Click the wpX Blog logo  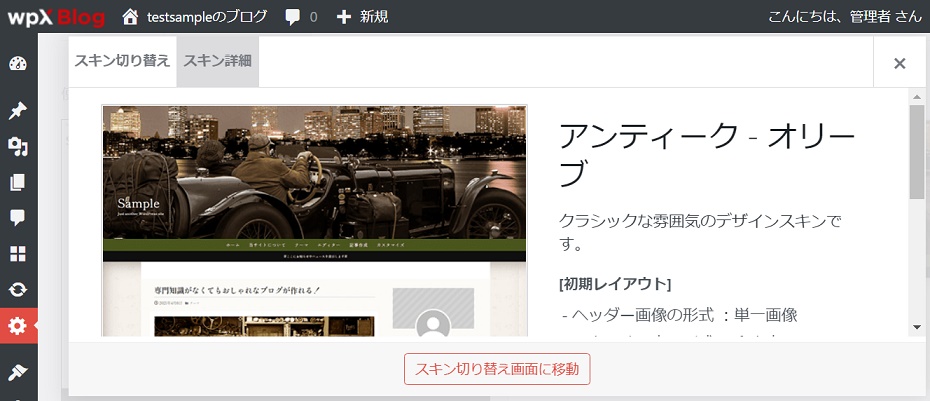point(56,17)
